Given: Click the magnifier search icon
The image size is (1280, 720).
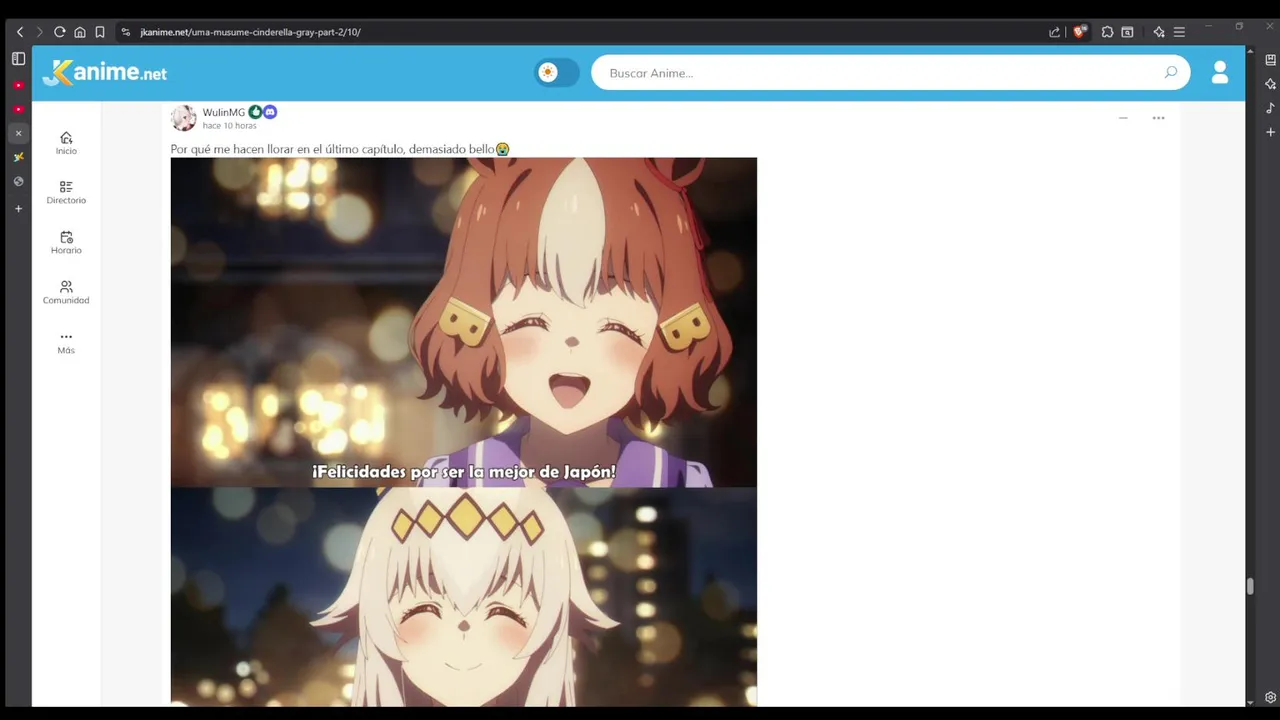Looking at the screenshot, I should pos(1170,72).
